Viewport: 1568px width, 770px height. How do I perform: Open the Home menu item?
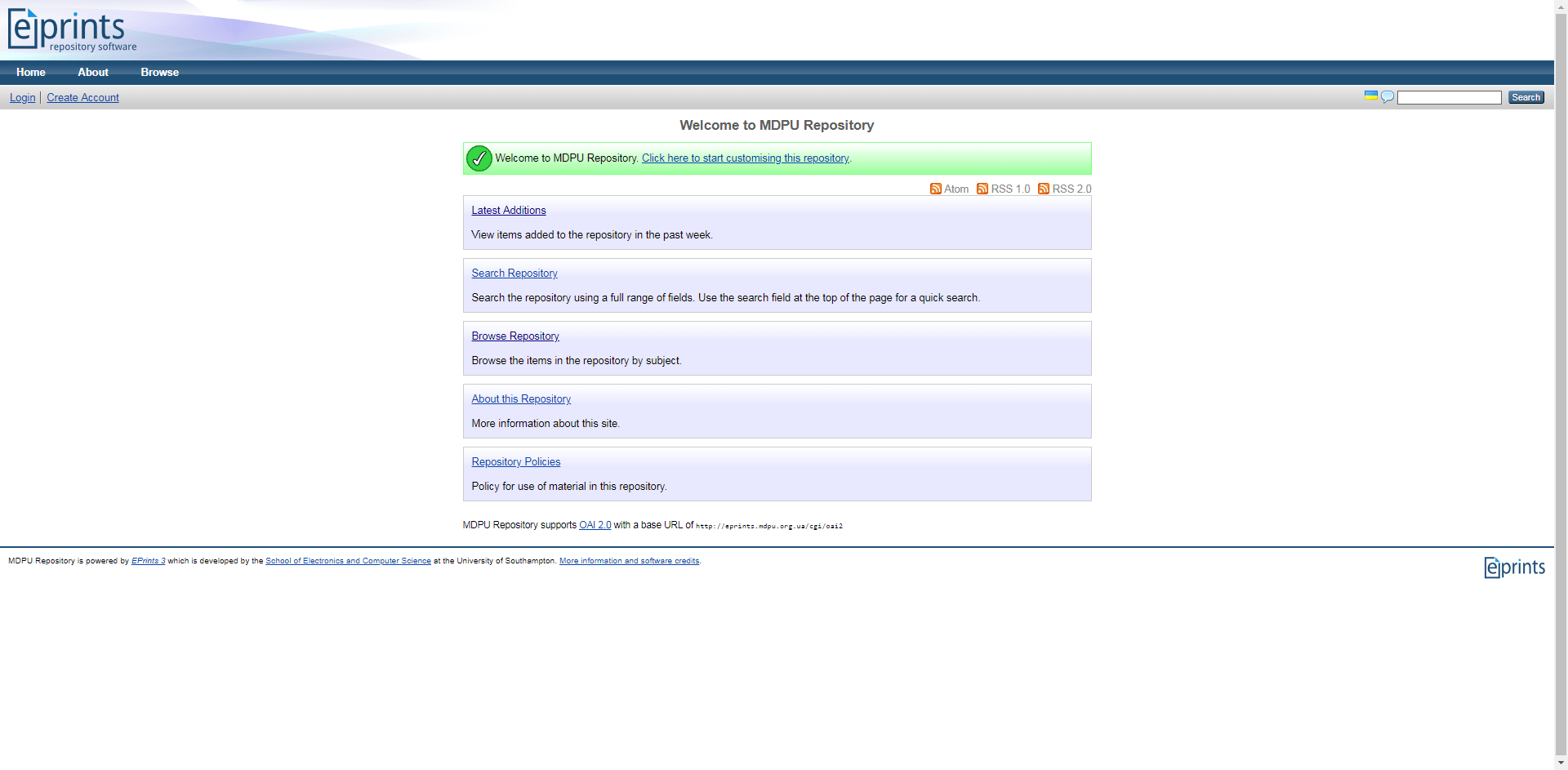click(31, 72)
